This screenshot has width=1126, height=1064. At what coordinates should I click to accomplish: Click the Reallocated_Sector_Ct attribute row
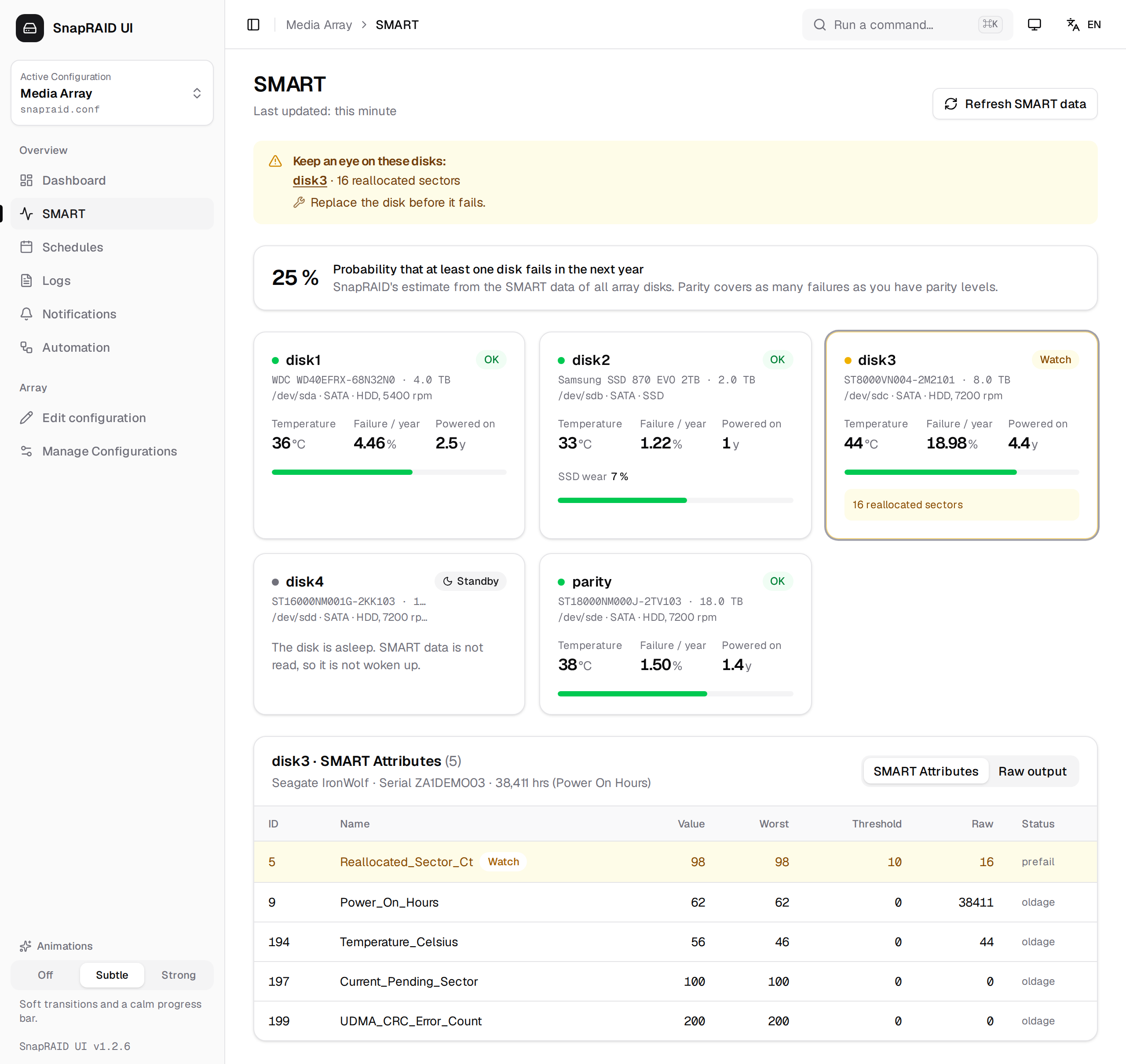(675, 861)
